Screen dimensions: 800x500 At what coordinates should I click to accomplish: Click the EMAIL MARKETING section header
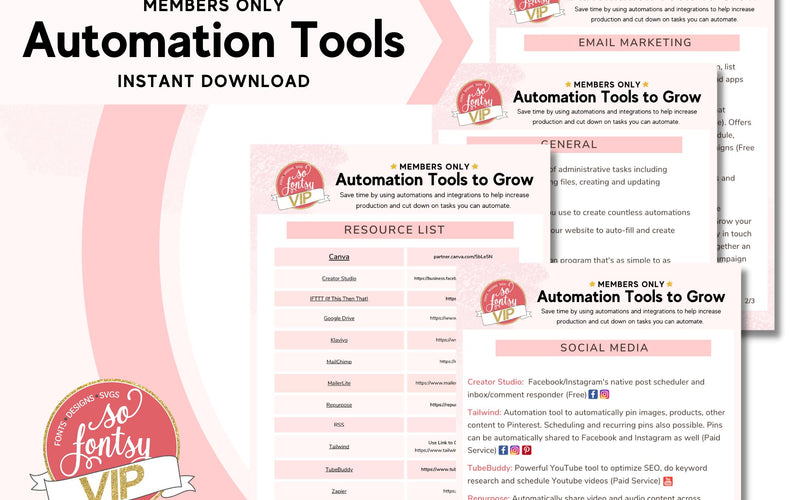pos(632,43)
